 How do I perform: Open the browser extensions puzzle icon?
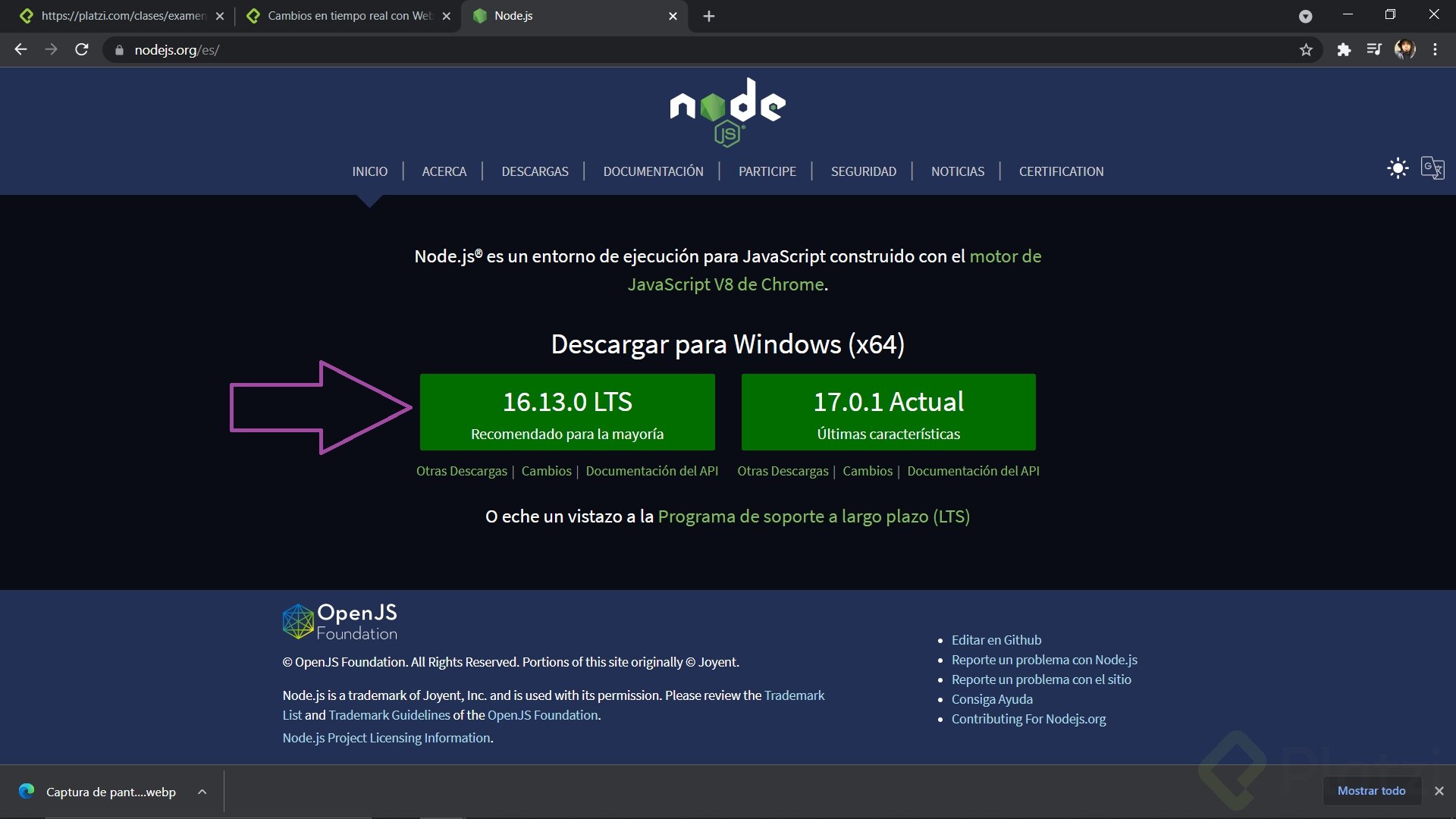tap(1344, 50)
